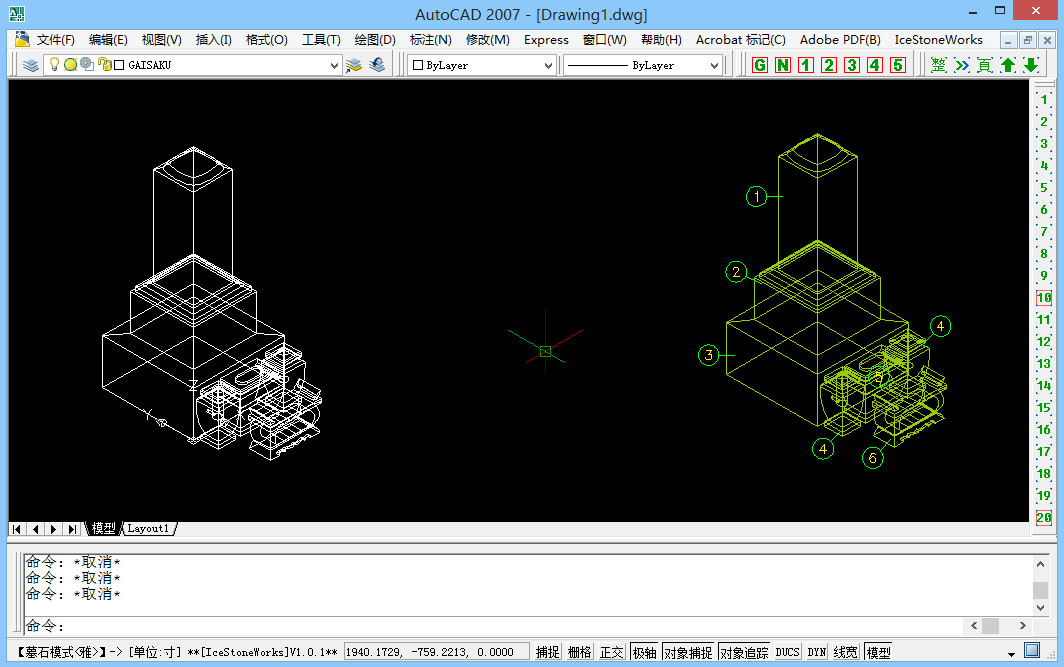Image resolution: width=1064 pixels, height=667 pixels.
Task: Open the Layer Properties Manager icon
Action: point(31,65)
